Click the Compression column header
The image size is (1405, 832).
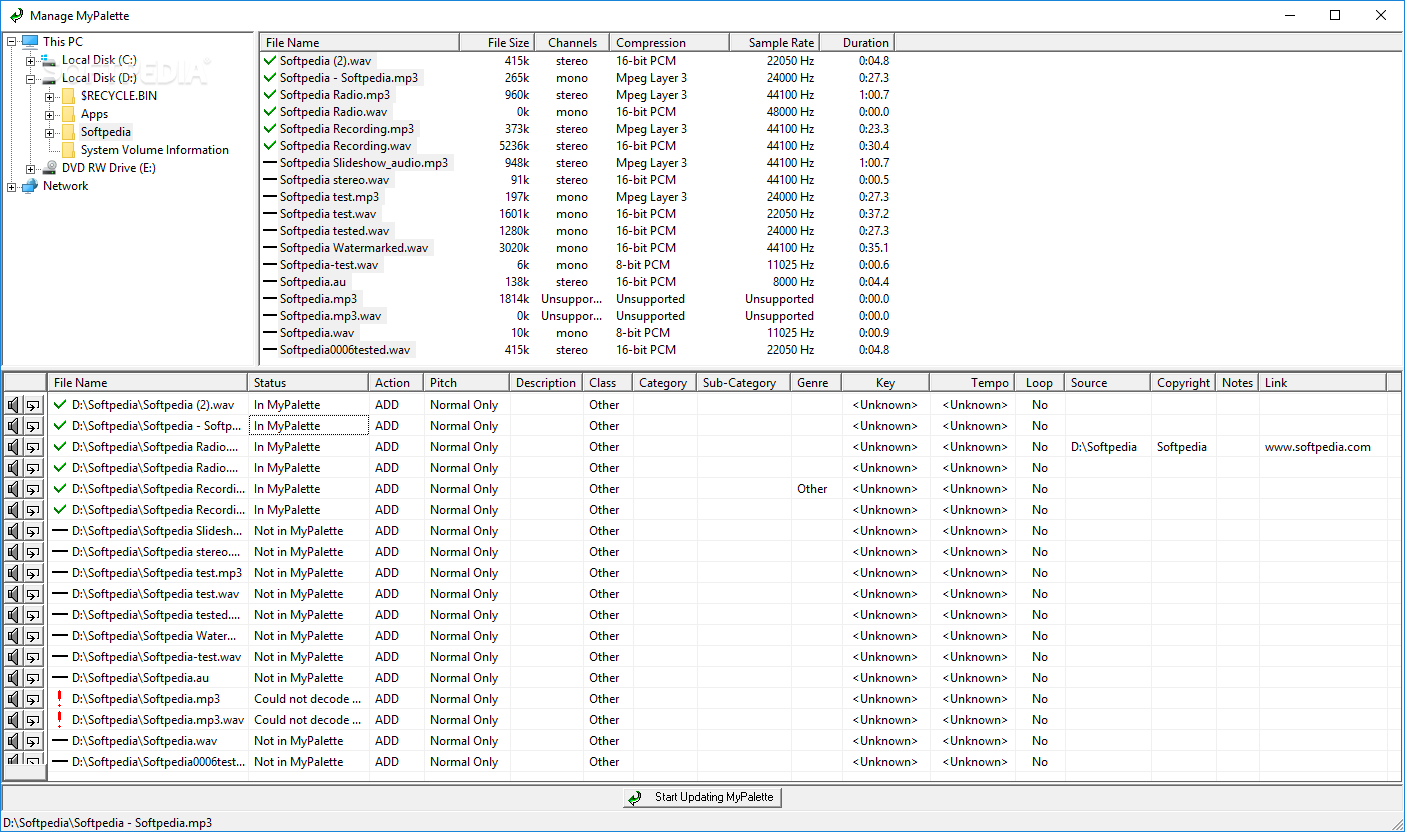point(669,42)
